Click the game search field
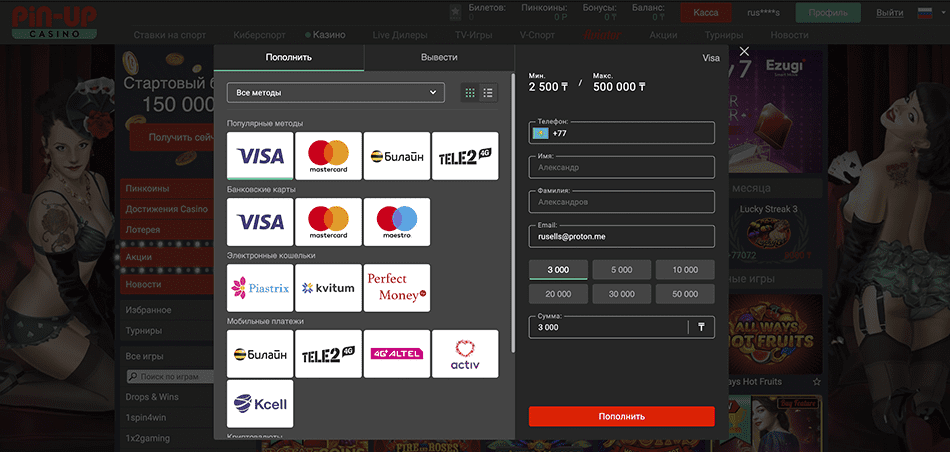Screen dimensions: 950x452 click(170, 377)
